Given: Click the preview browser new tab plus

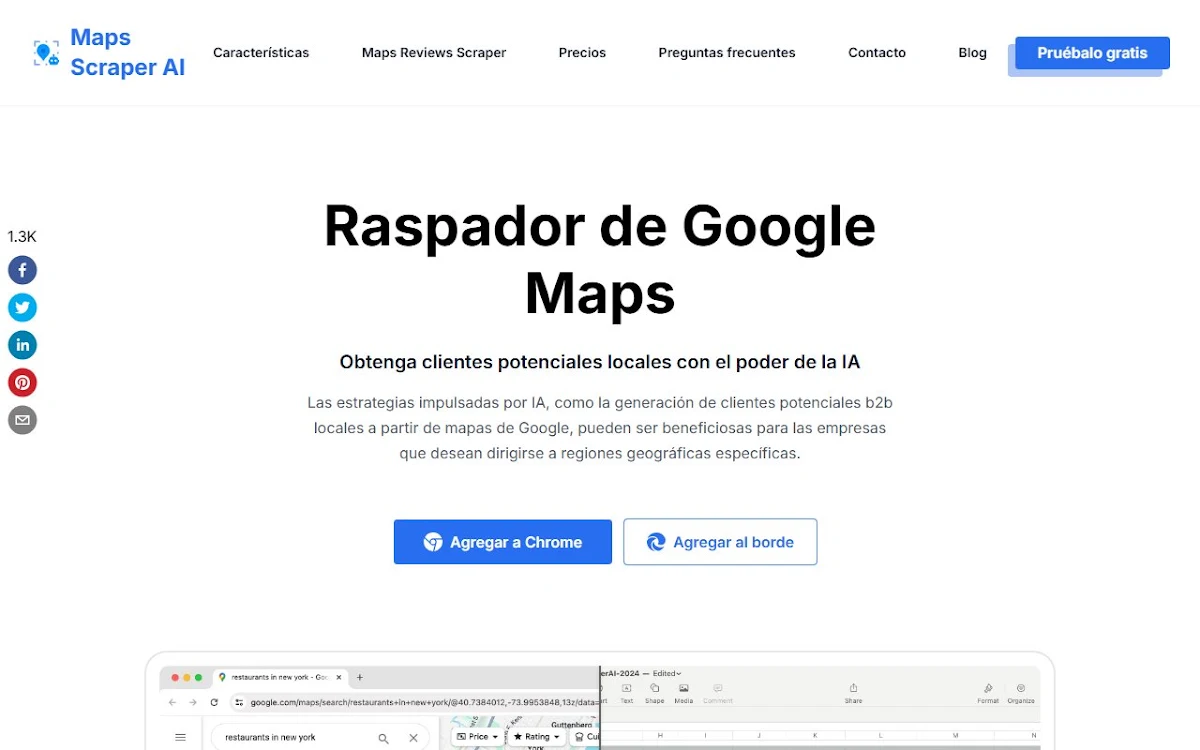Looking at the screenshot, I should click(x=360, y=677).
